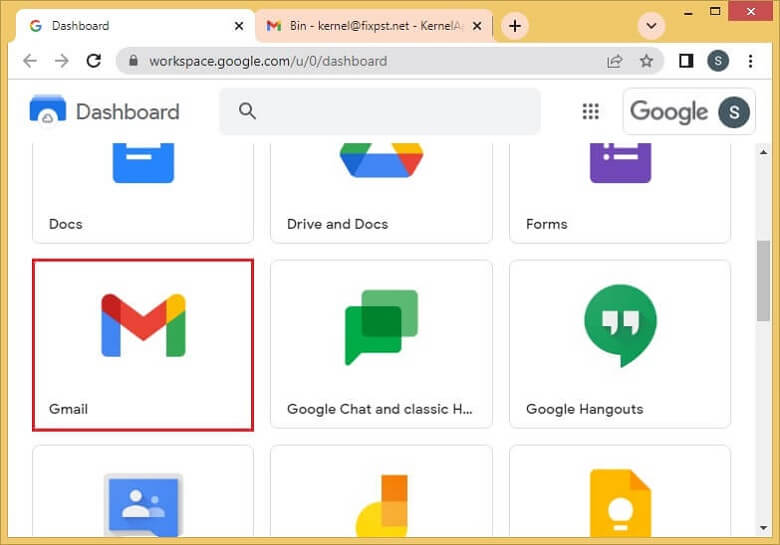Switch to the Dashboard tab
Image resolution: width=780 pixels, height=545 pixels.
pyautogui.click(x=135, y=26)
